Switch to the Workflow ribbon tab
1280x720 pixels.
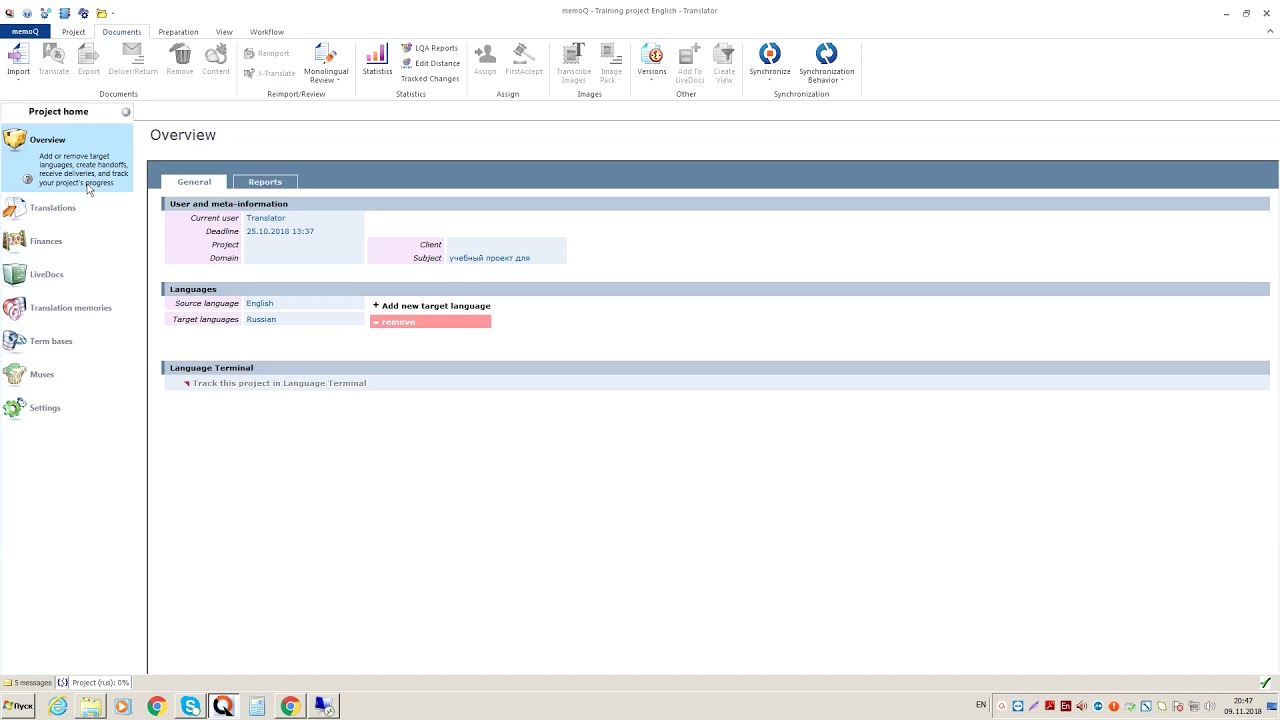pyautogui.click(x=267, y=32)
